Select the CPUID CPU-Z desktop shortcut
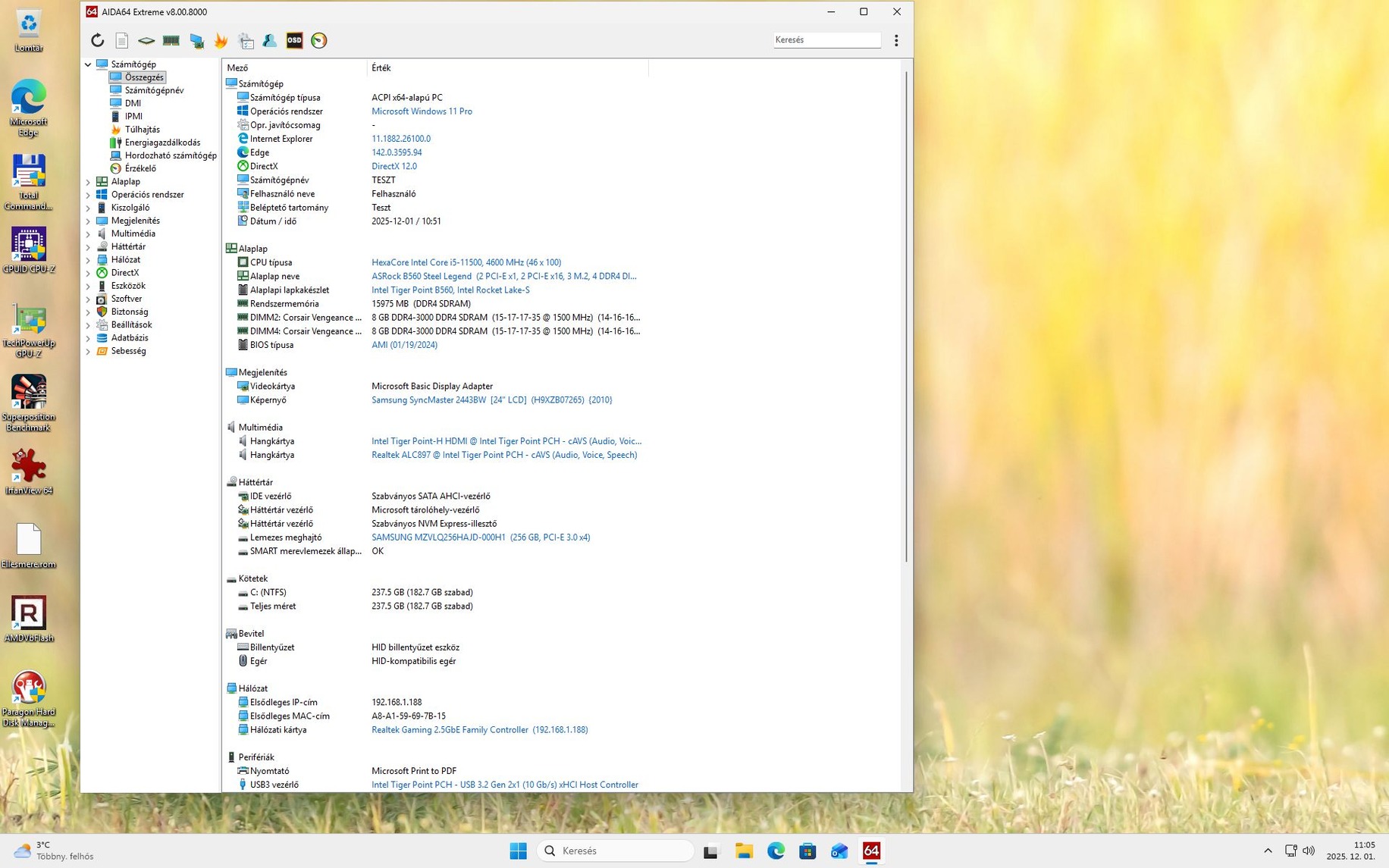This screenshot has height=868, width=1389. coord(29,251)
